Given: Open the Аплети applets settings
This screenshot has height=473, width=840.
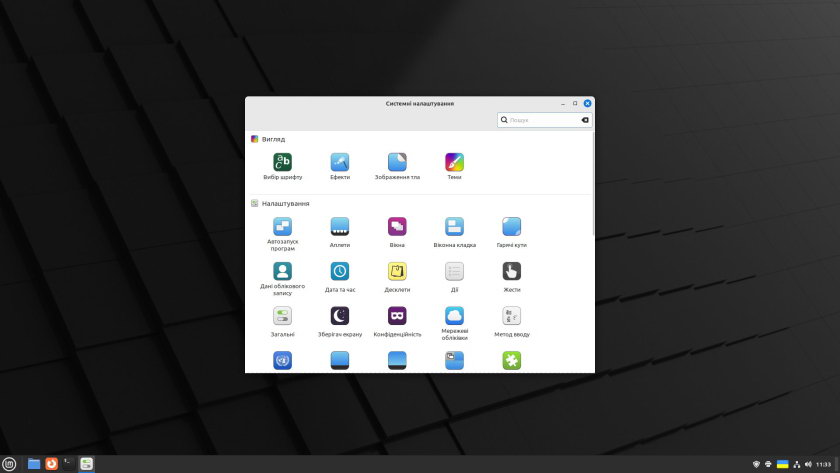Looking at the screenshot, I should click(x=340, y=232).
